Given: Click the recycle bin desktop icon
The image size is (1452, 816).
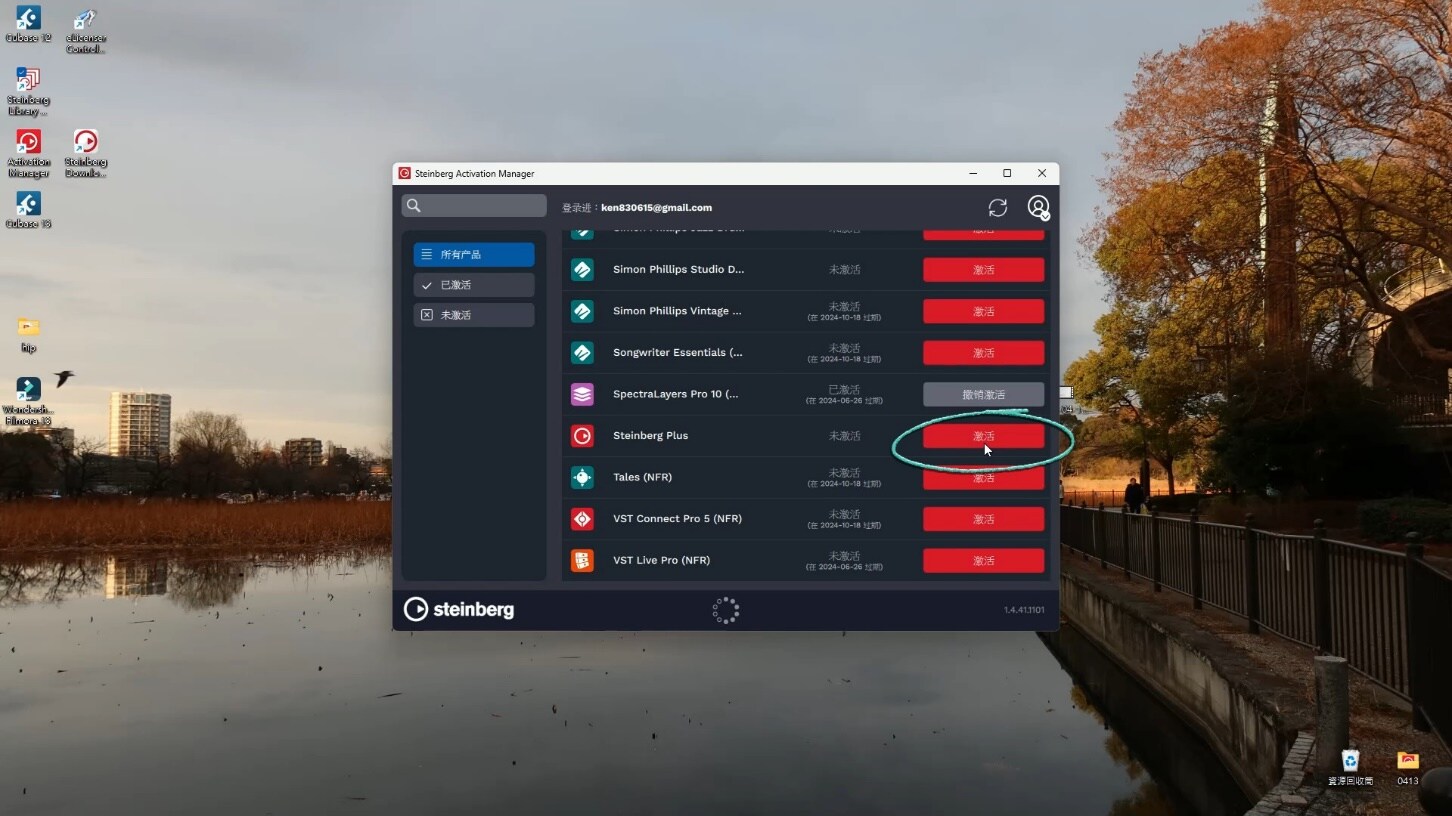Looking at the screenshot, I should [1350, 763].
